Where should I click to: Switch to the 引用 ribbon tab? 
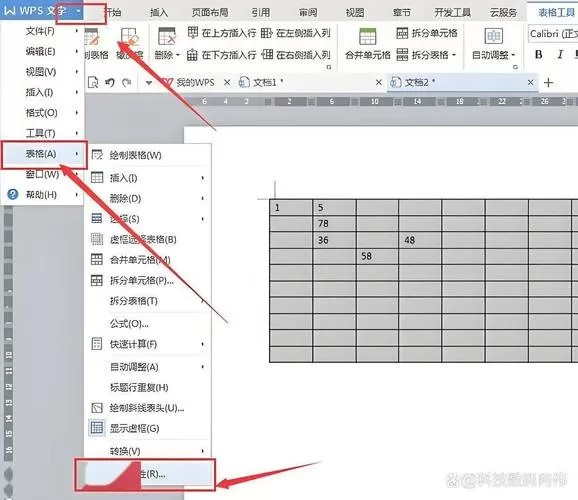pos(261,13)
